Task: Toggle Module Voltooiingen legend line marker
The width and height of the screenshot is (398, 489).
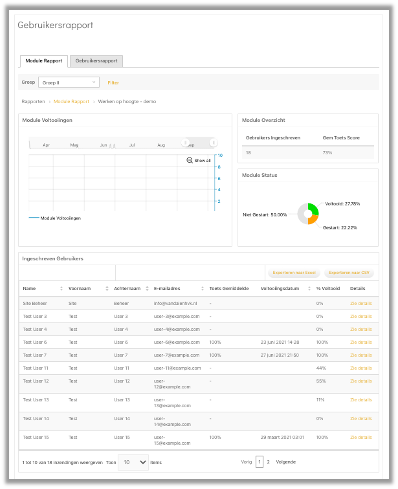Action: coord(34,218)
